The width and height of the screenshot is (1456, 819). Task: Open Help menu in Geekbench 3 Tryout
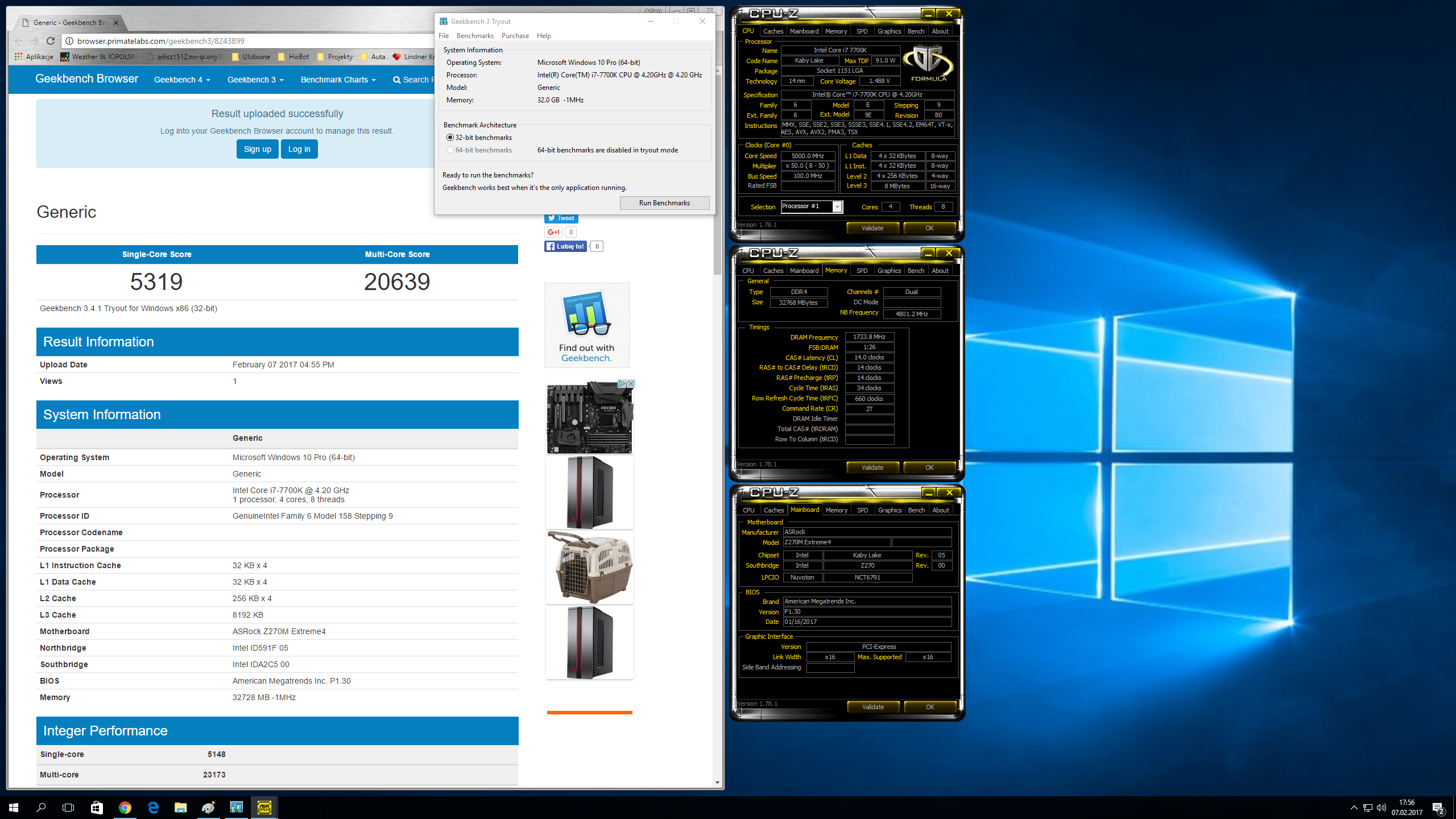[544, 36]
